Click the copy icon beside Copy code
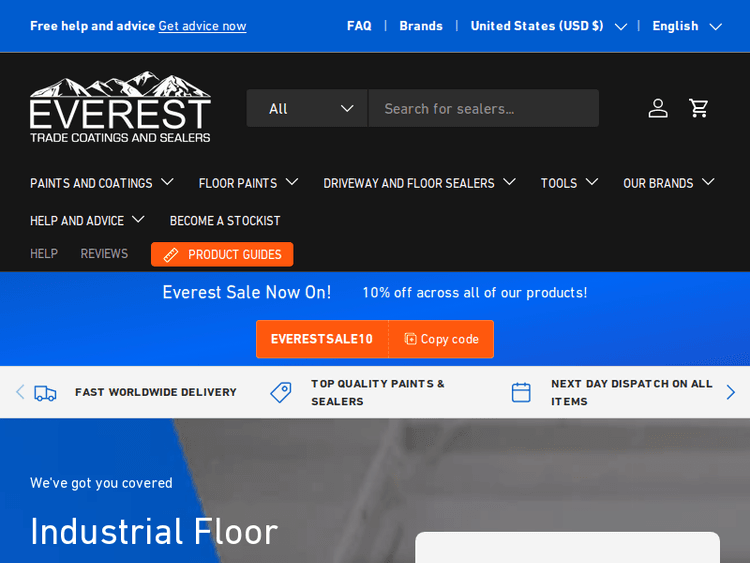750x563 pixels. pos(410,339)
